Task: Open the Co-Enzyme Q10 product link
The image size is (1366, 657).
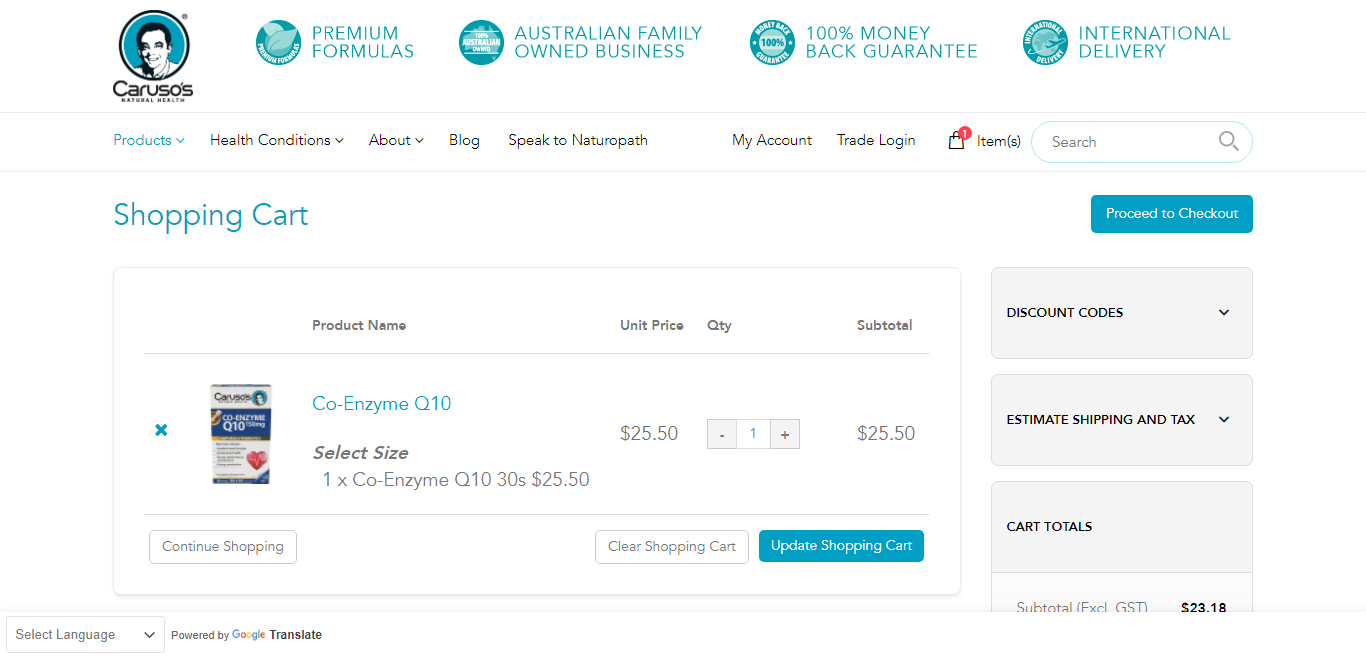Action: coord(382,404)
